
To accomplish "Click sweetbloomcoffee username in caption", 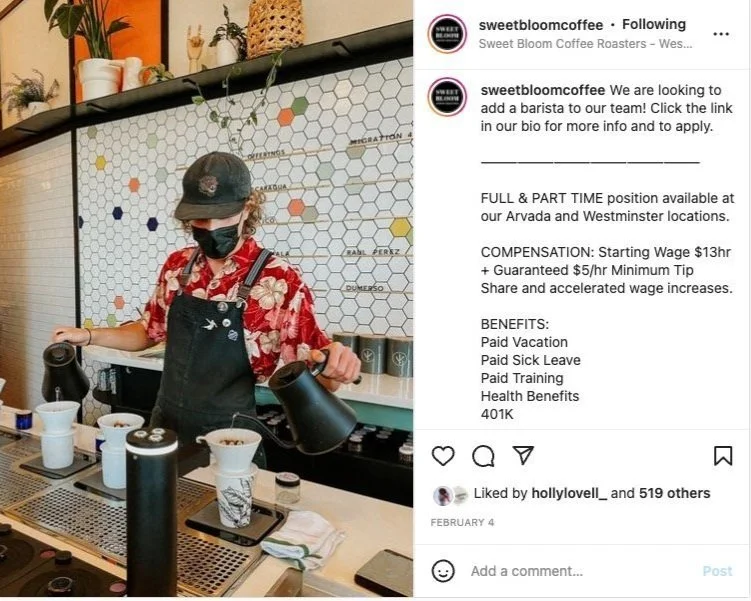I will [x=543, y=90].
